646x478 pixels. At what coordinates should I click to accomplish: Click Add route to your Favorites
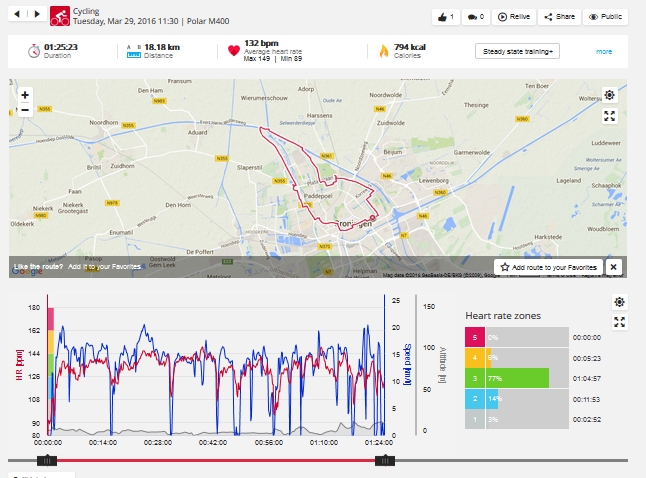pyautogui.click(x=549, y=267)
